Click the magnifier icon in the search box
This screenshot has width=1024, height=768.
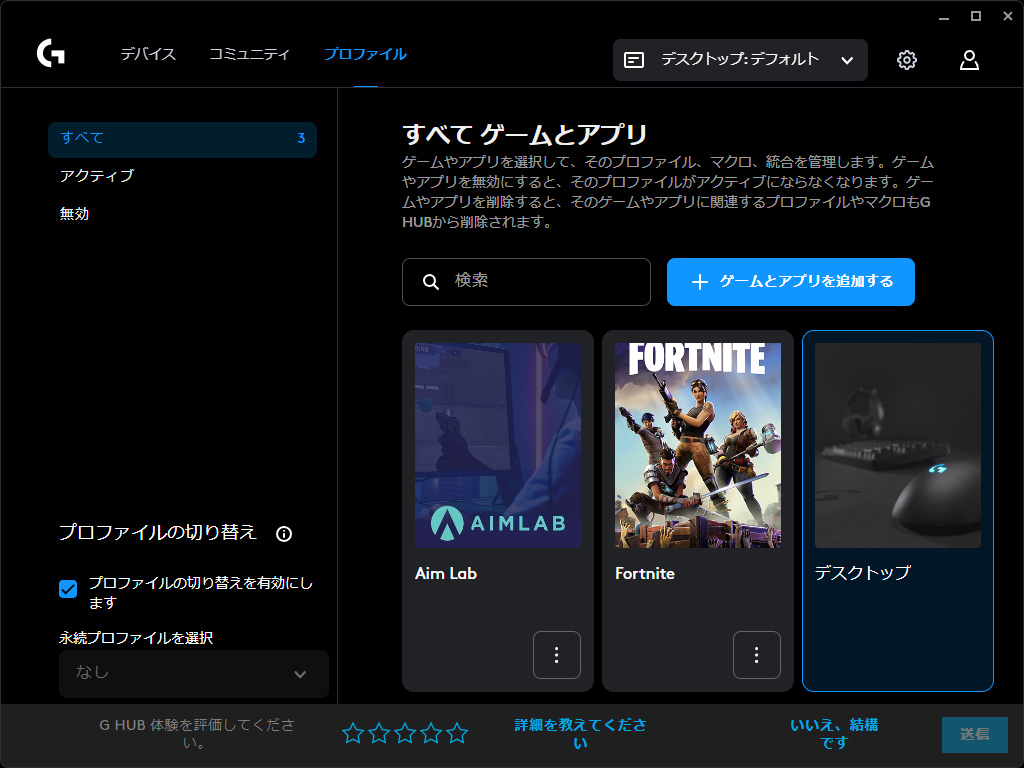[431, 282]
